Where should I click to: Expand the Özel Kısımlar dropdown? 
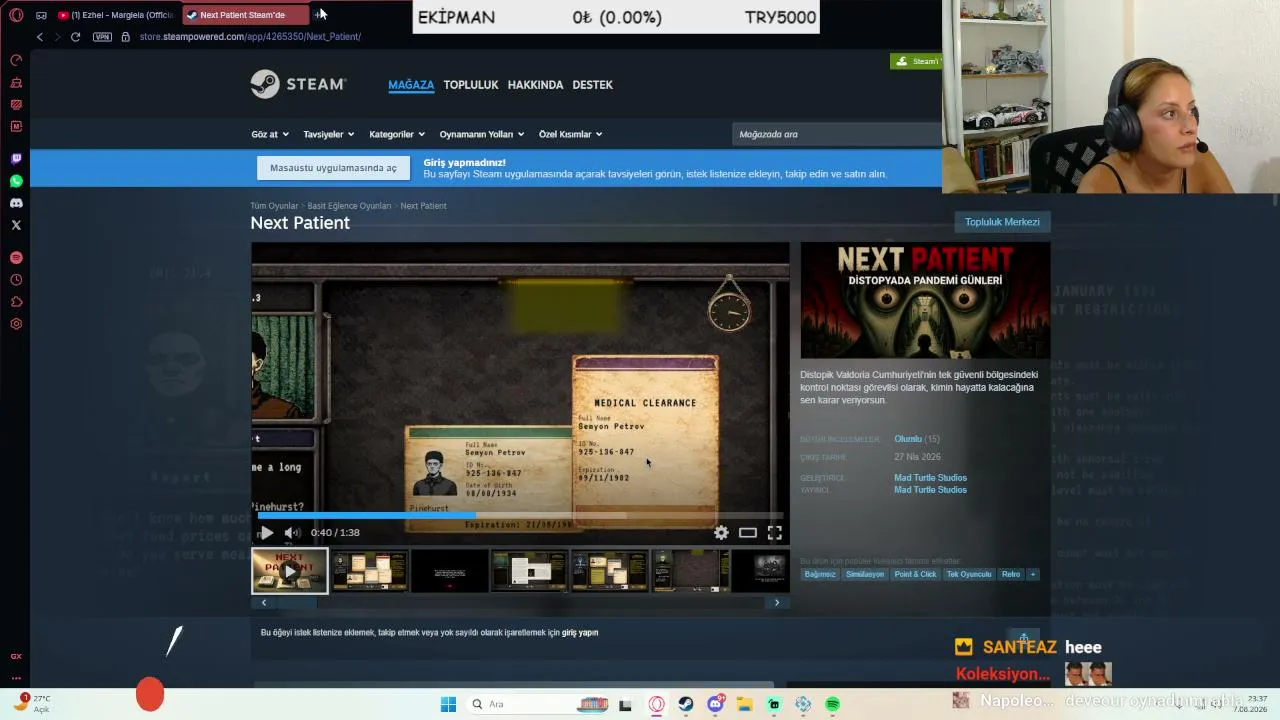coord(571,134)
